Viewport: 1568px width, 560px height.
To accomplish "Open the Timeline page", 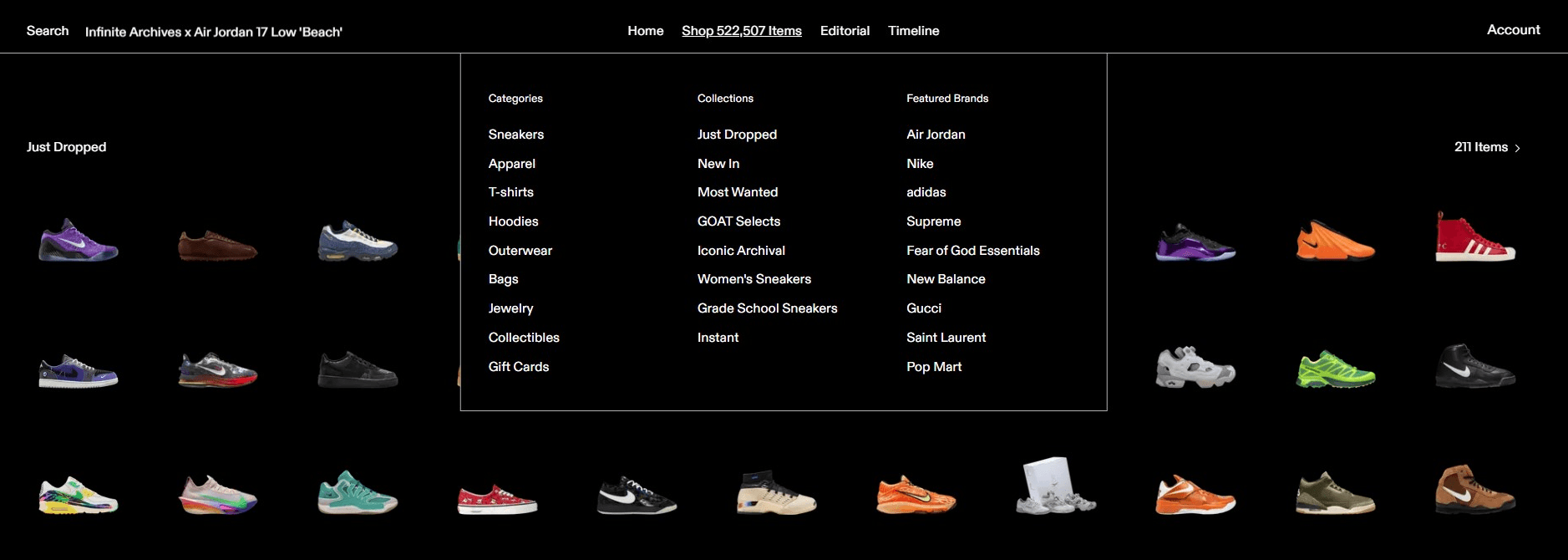I will [913, 31].
